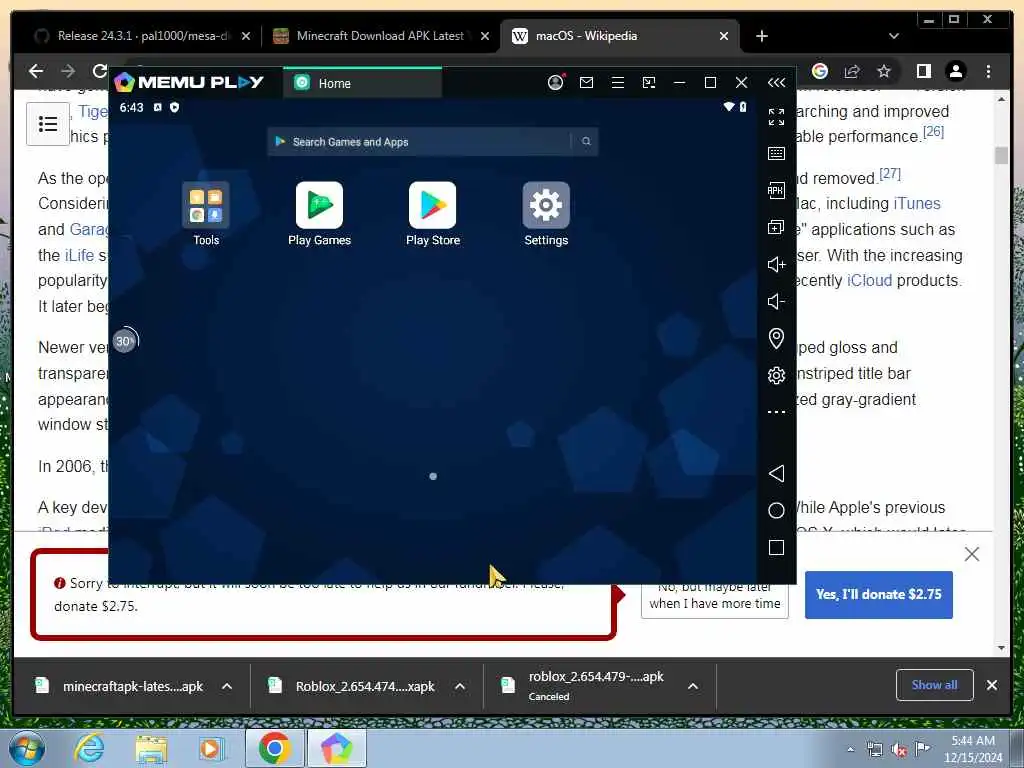Click citation reference 26
This screenshot has width=1024, height=768.
(x=933, y=131)
